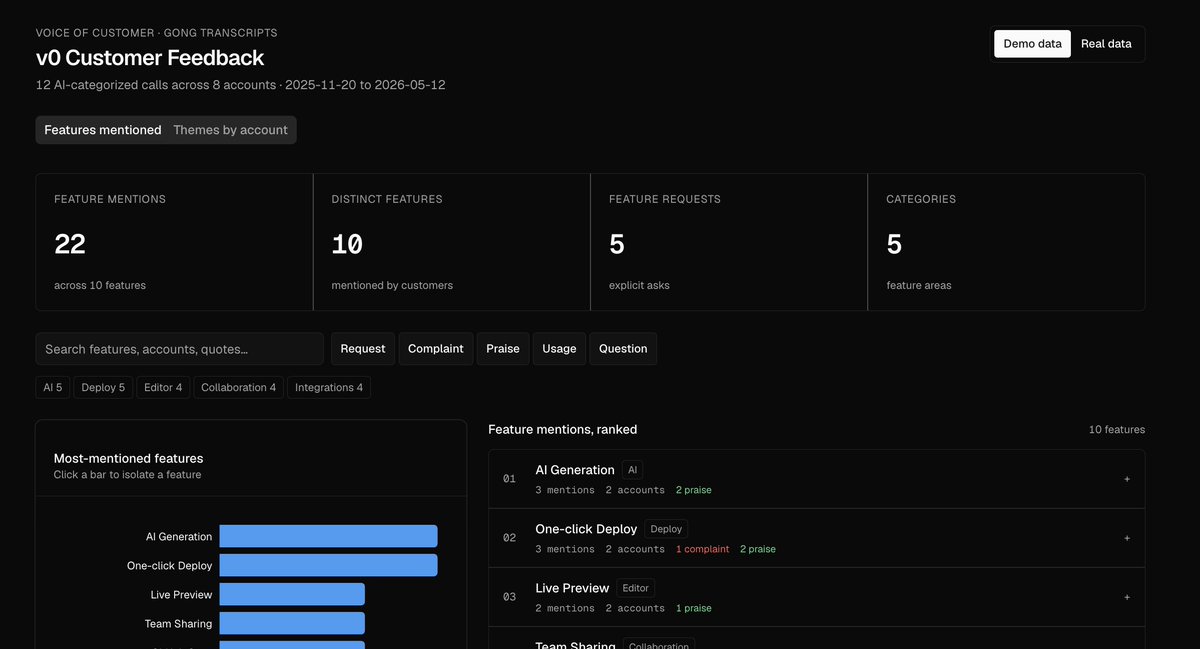Click the '2 praise' label under AI Generation
Viewport: 1200px width, 649px height.
coord(694,490)
